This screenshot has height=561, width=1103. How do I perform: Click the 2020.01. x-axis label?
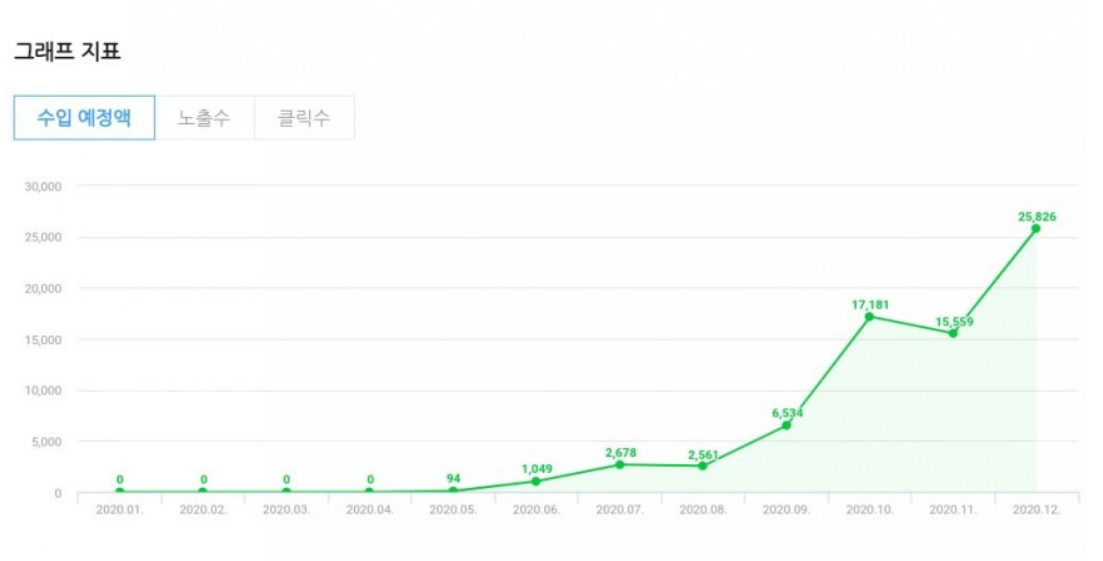[120, 509]
